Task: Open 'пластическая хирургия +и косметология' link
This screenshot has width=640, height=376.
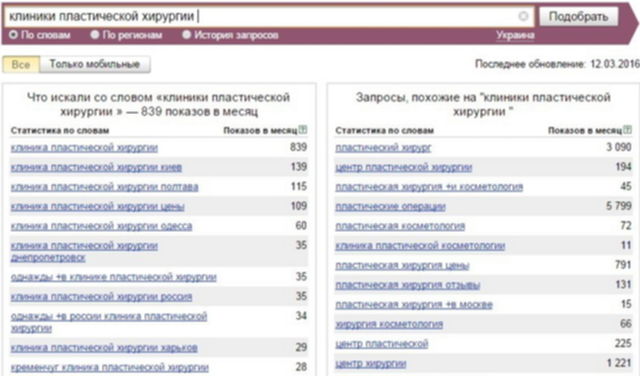Action: (x=429, y=187)
